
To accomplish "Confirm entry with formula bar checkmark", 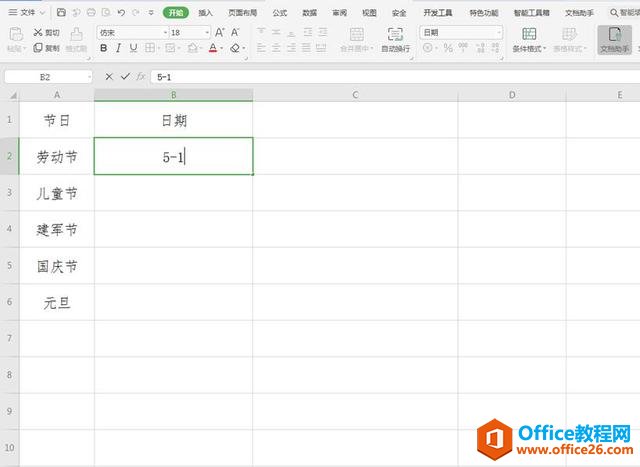I will point(125,76).
